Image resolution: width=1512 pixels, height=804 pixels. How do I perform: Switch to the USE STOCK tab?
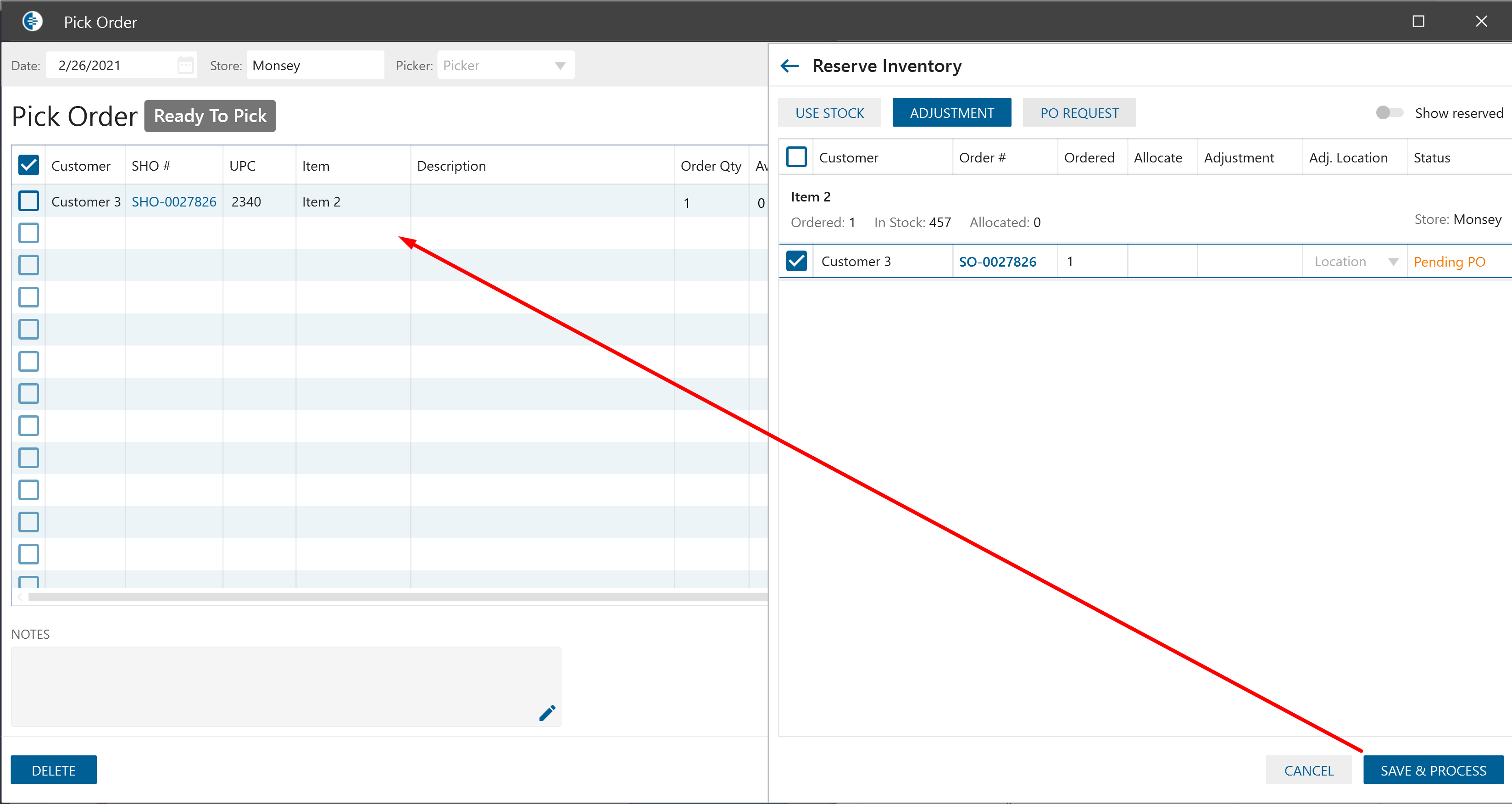(x=829, y=113)
